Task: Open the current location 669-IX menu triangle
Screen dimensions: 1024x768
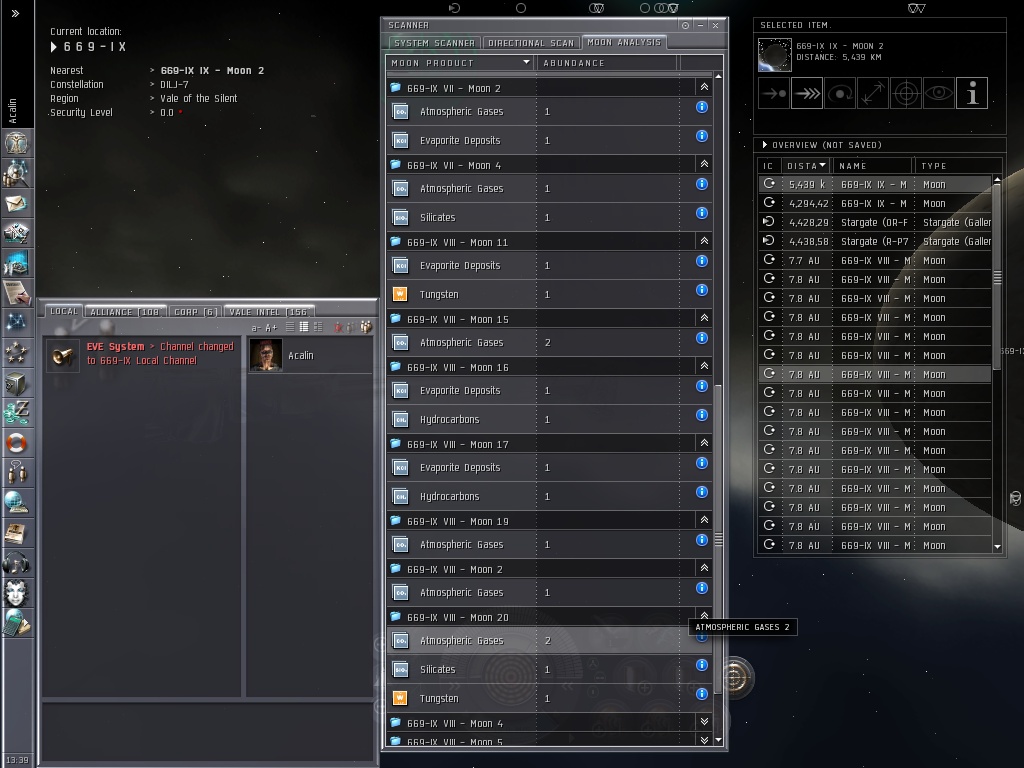Action: point(54,47)
